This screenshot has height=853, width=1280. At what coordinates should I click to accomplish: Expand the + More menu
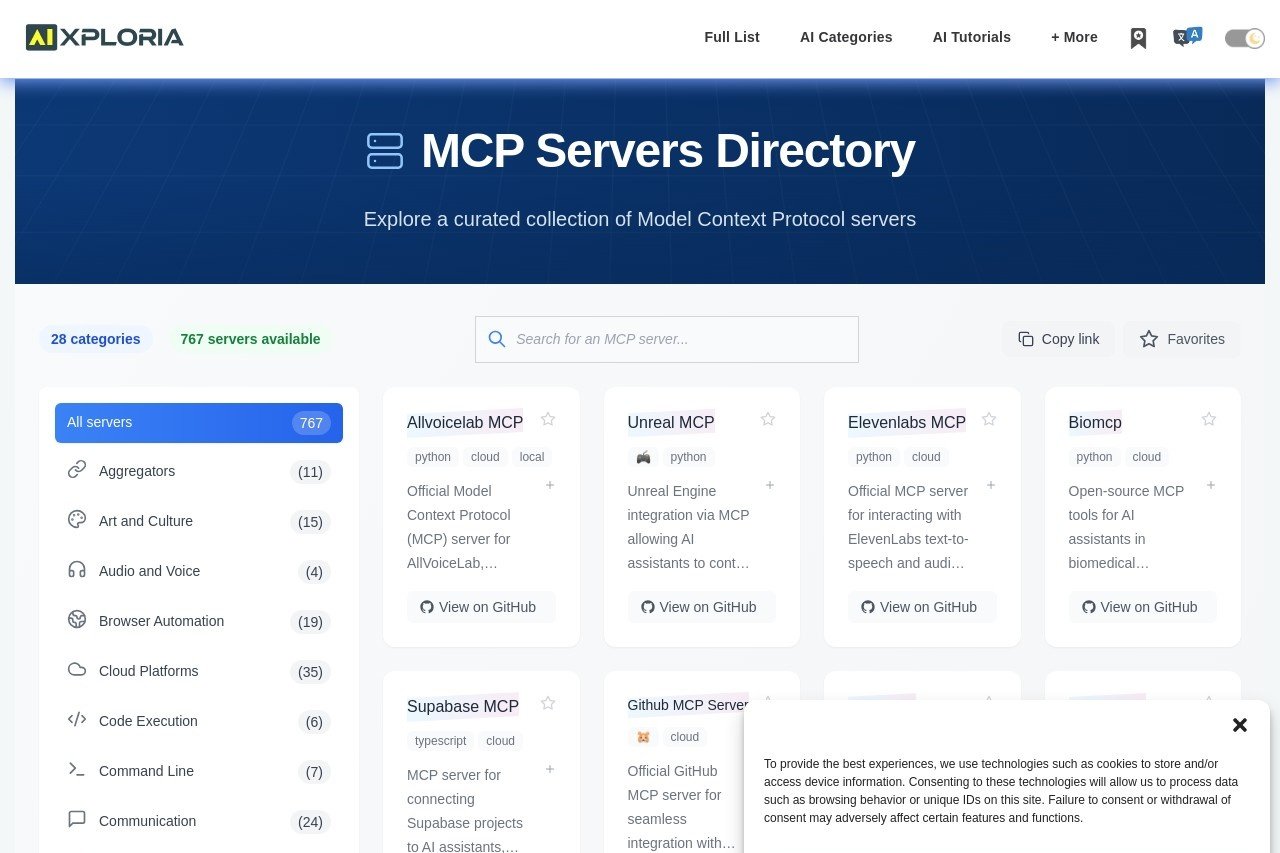tap(1074, 37)
